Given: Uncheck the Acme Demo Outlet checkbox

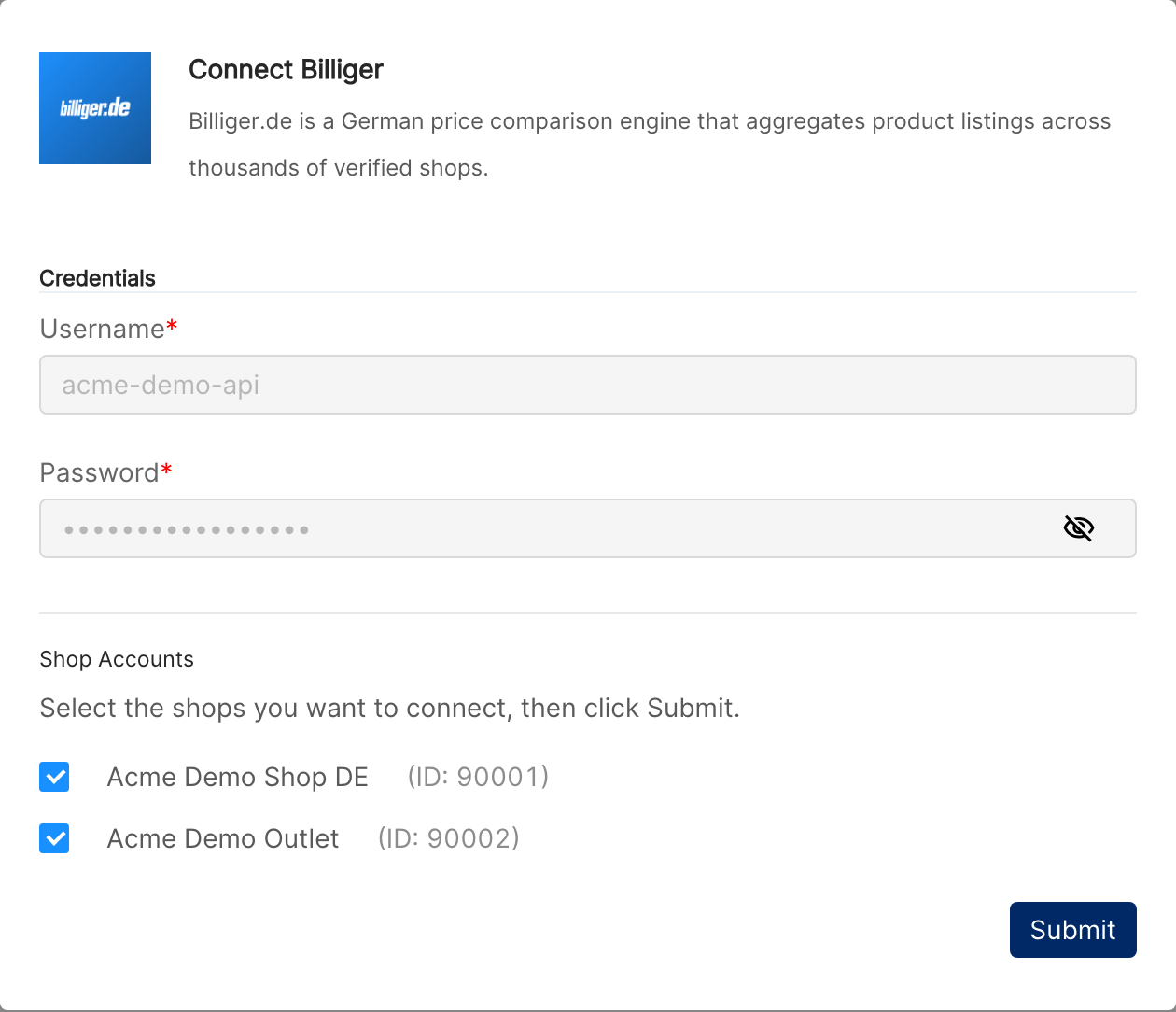Looking at the screenshot, I should click(54, 838).
